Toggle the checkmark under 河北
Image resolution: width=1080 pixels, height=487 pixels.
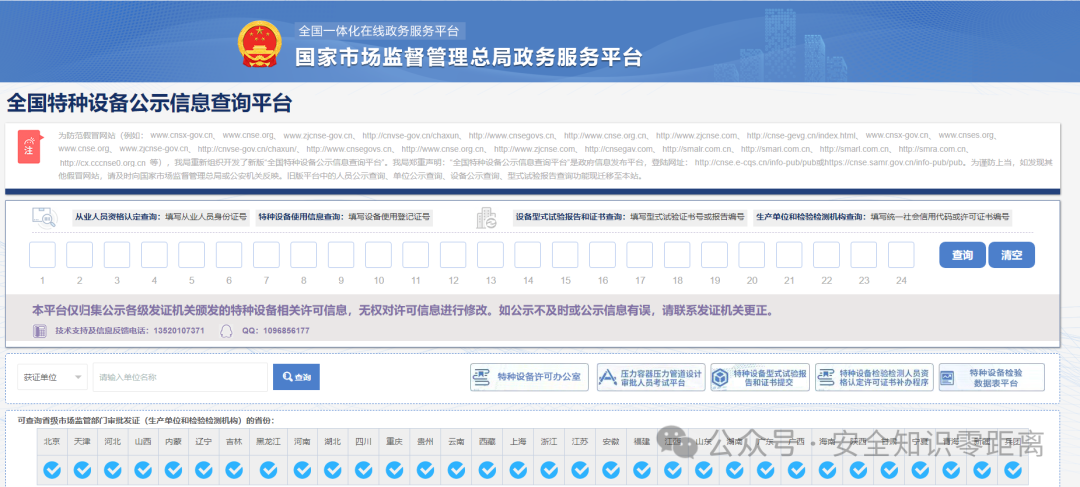tap(112, 470)
